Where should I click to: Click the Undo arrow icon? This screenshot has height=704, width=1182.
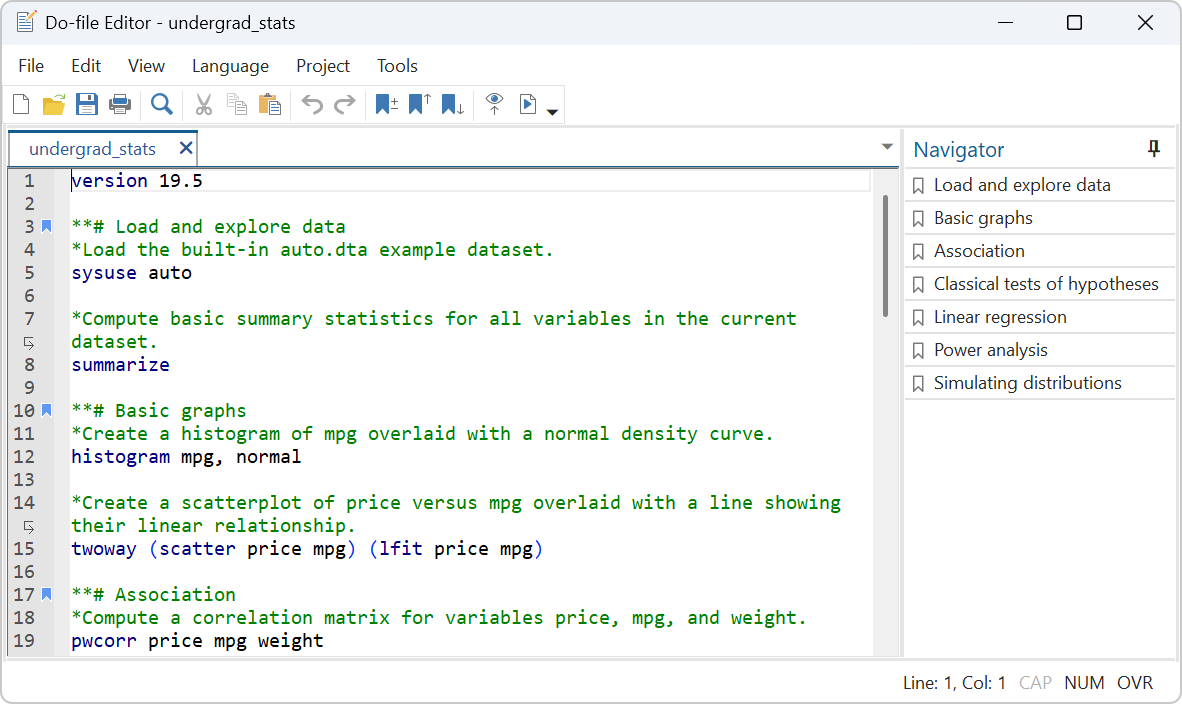coord(312,104)
